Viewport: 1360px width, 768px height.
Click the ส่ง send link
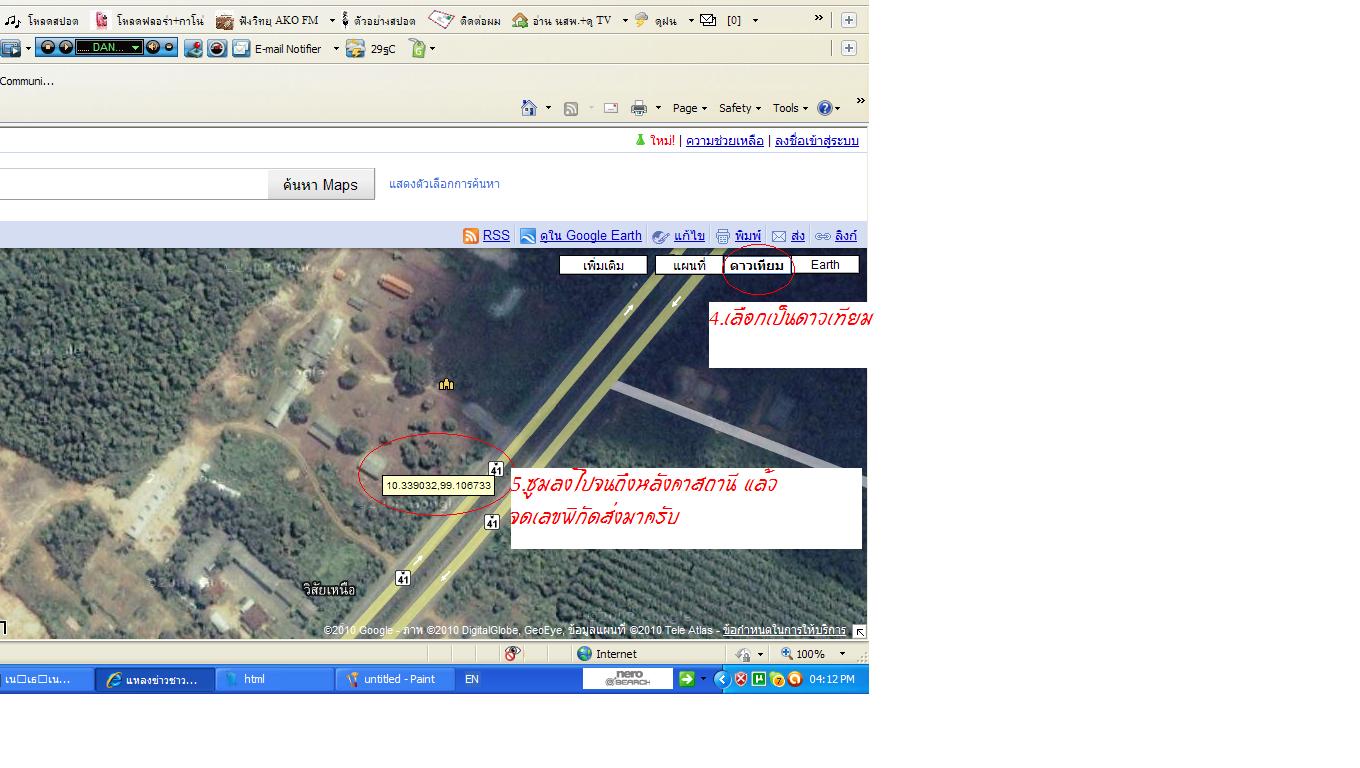798,236
